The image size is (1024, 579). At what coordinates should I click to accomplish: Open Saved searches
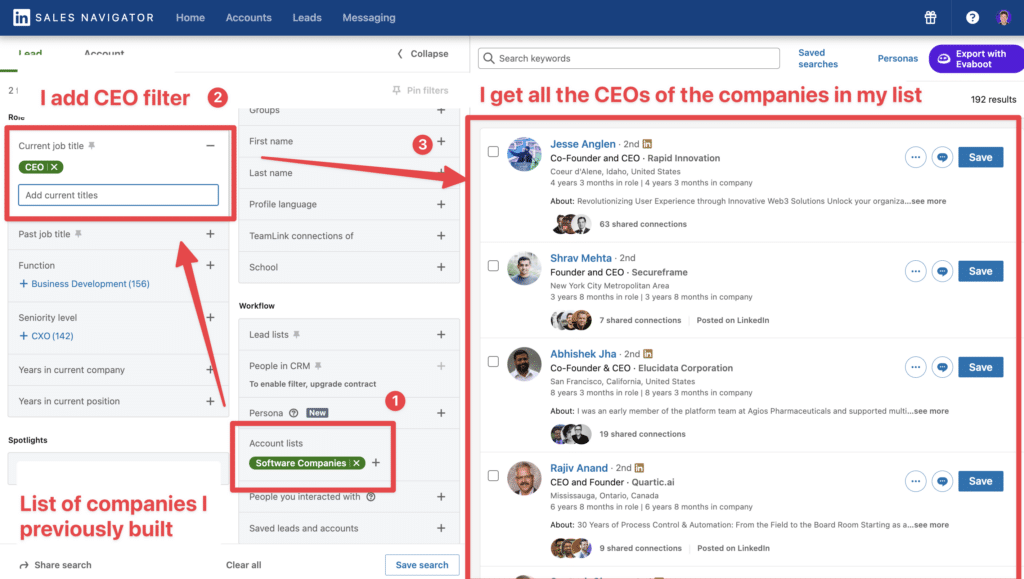point(818,58)
